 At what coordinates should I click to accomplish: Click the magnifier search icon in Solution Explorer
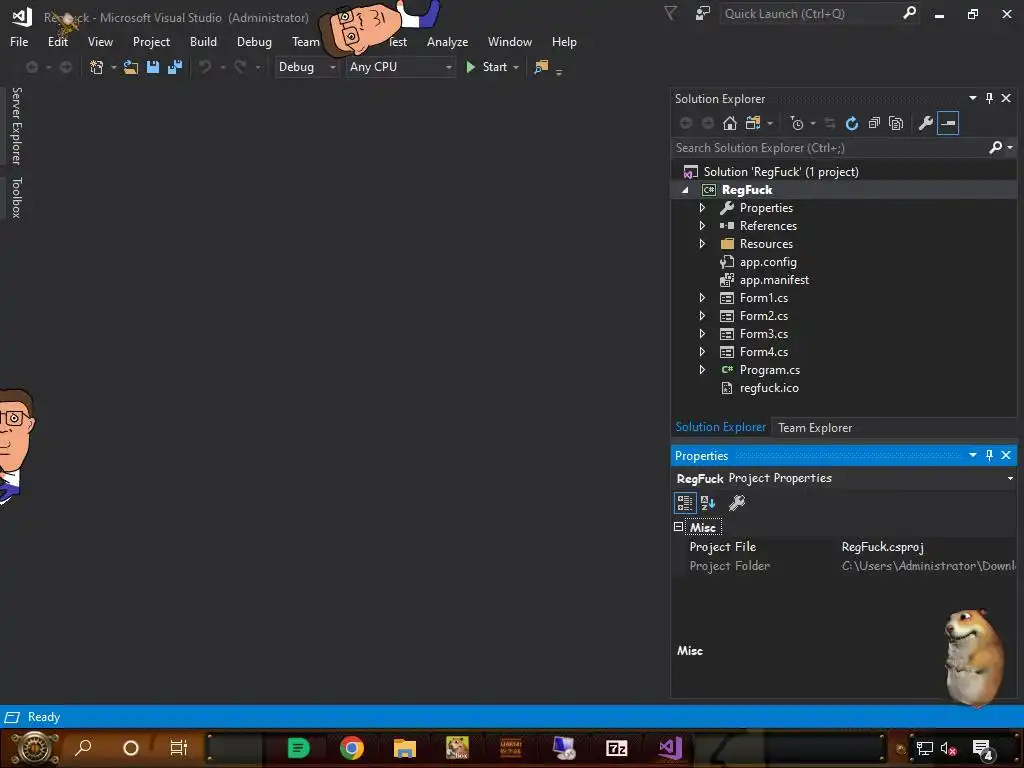coord(995,148)
